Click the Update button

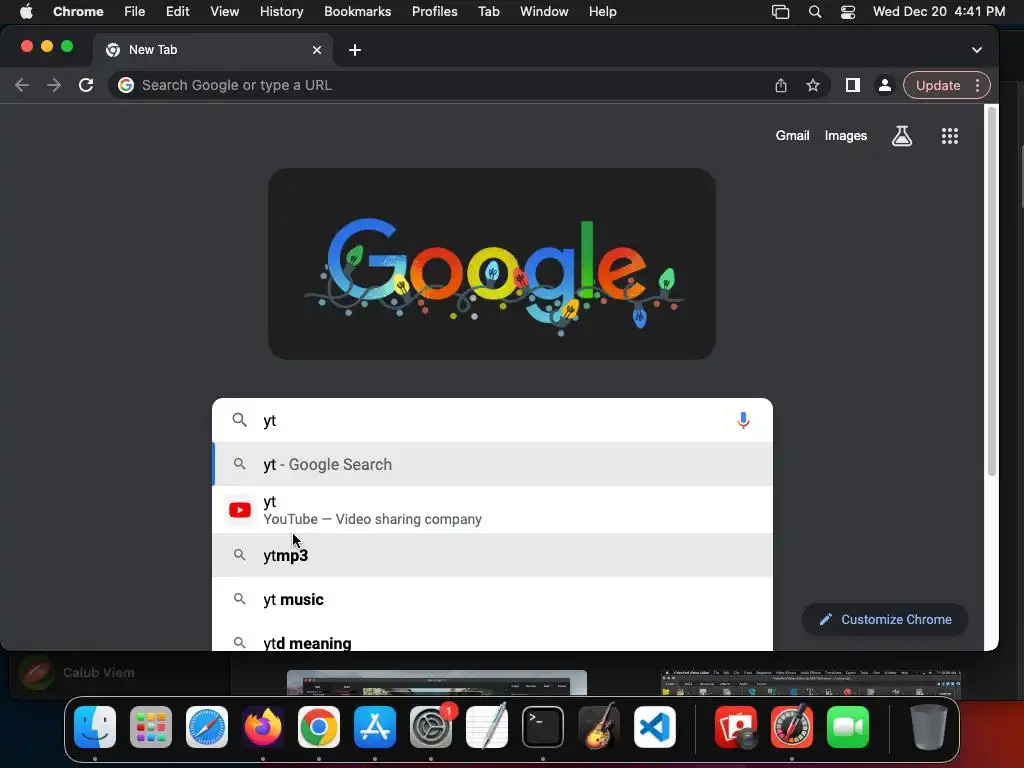938,86
